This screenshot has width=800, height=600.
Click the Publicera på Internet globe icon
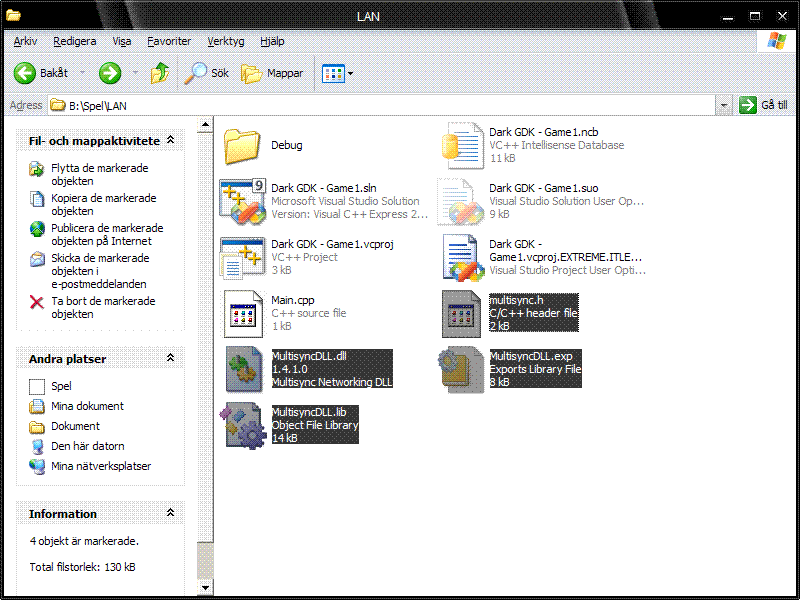click(x=37, y=229)
